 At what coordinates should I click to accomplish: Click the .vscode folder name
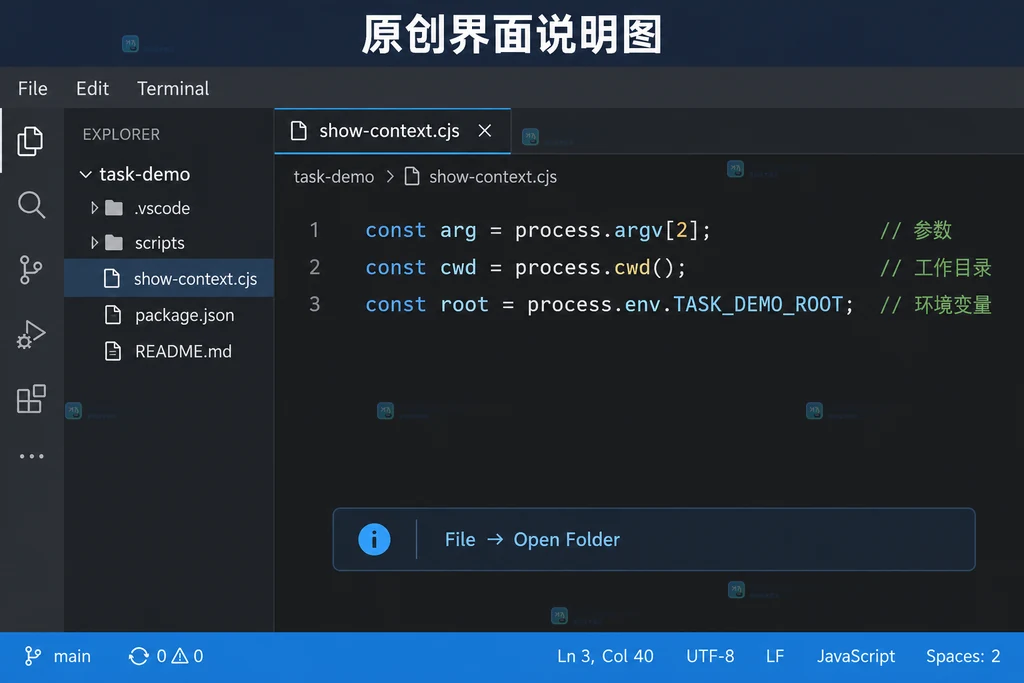click(x=162, y=208)
